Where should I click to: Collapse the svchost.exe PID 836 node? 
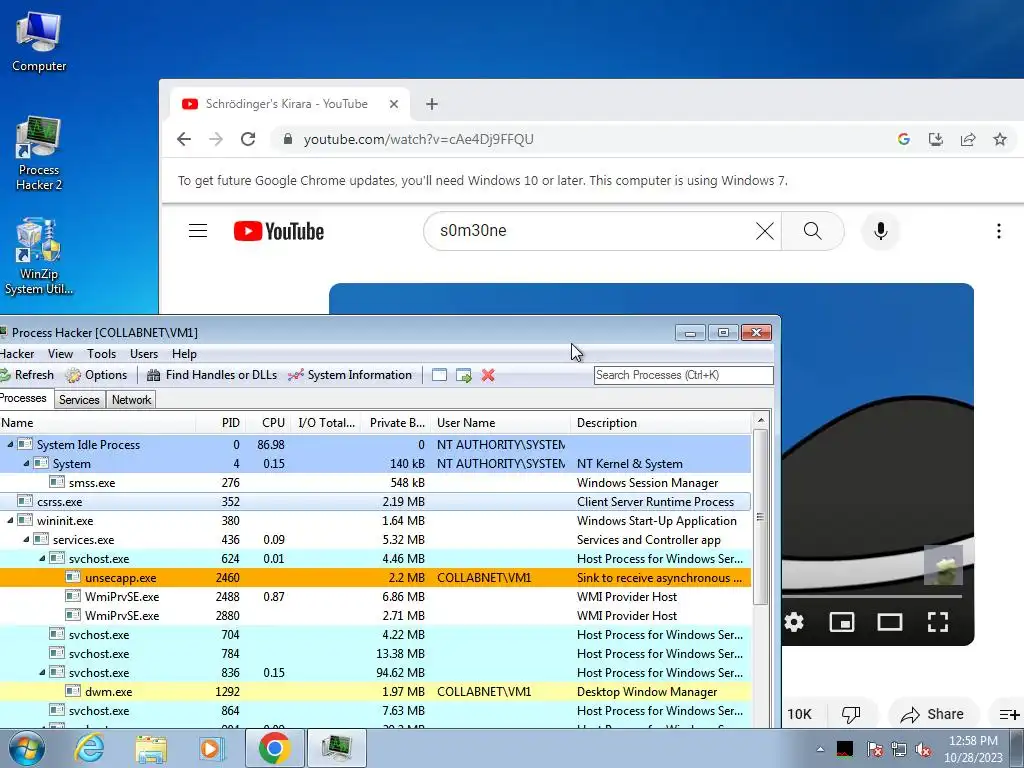coord(42,673)
